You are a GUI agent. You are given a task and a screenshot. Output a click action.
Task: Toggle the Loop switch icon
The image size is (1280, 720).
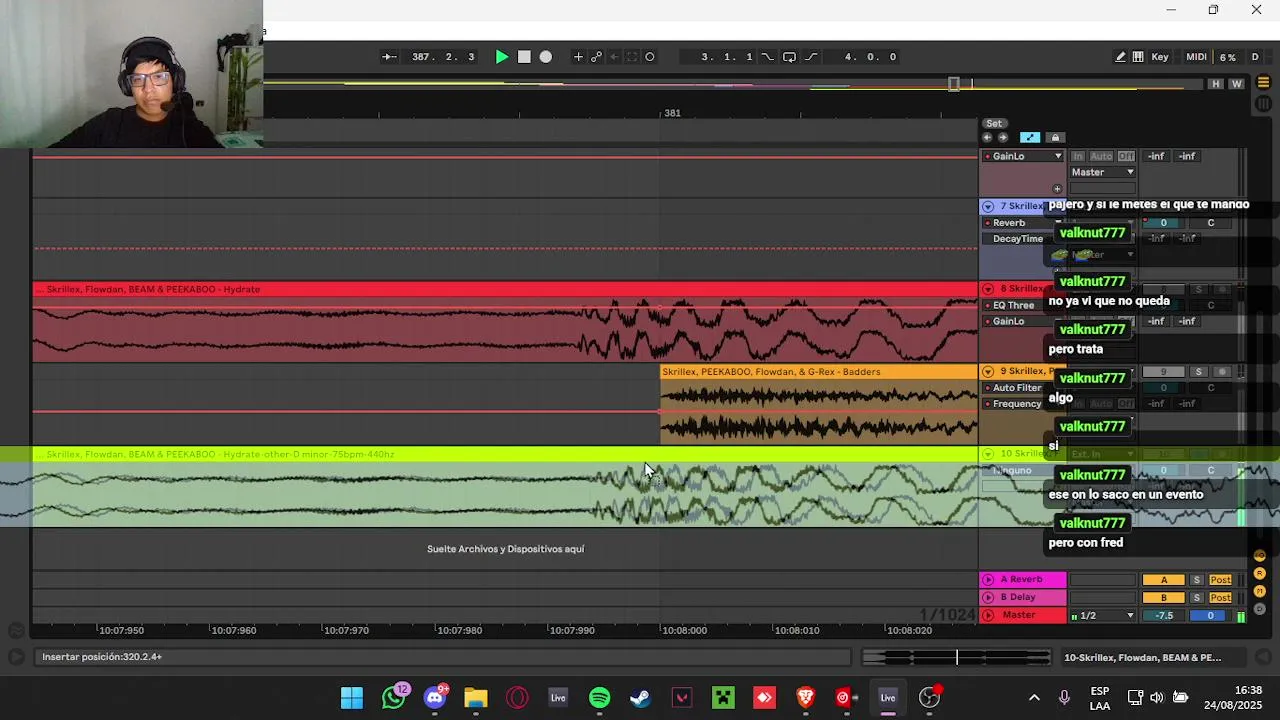pyautogui.click(x=789, y=57)
